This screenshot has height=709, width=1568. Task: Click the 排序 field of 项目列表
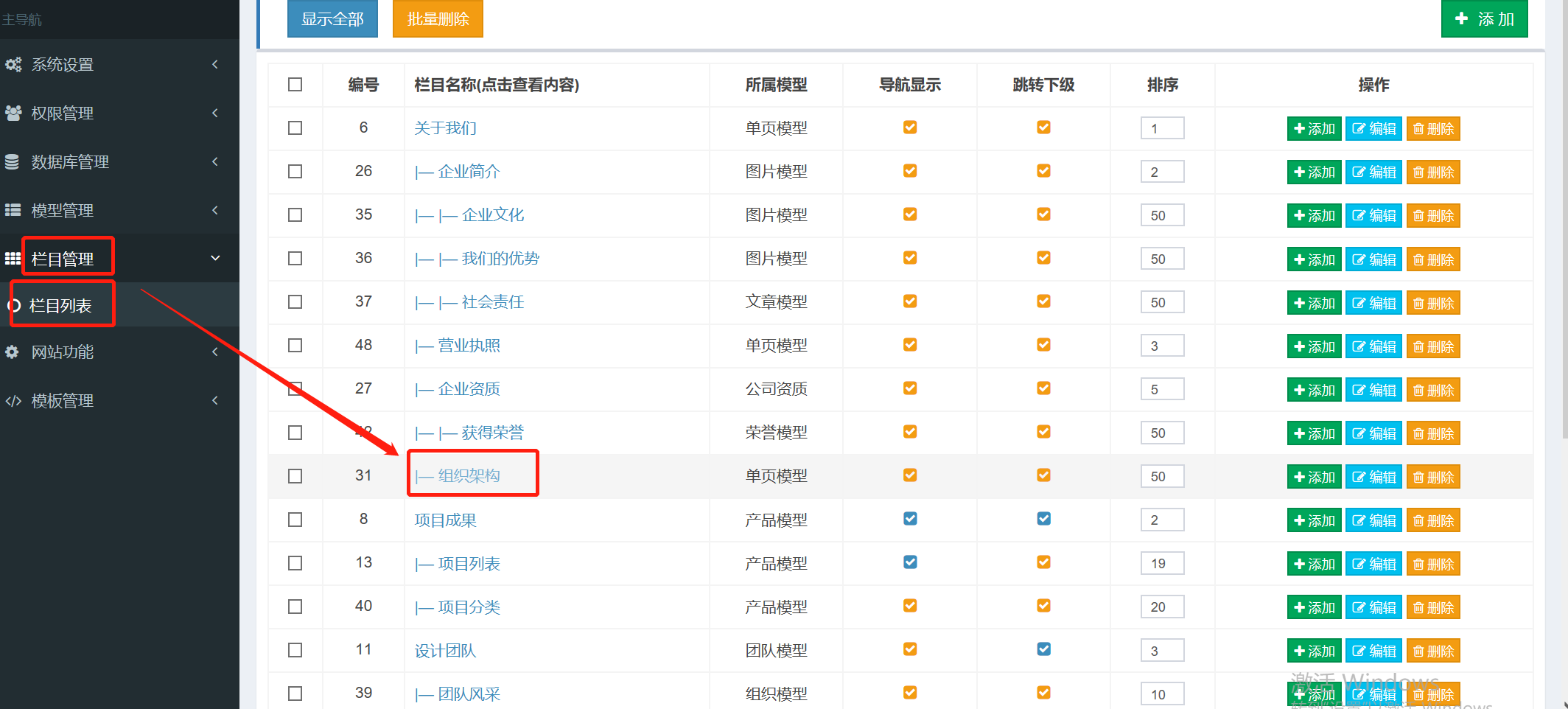tap(1162, 563)
